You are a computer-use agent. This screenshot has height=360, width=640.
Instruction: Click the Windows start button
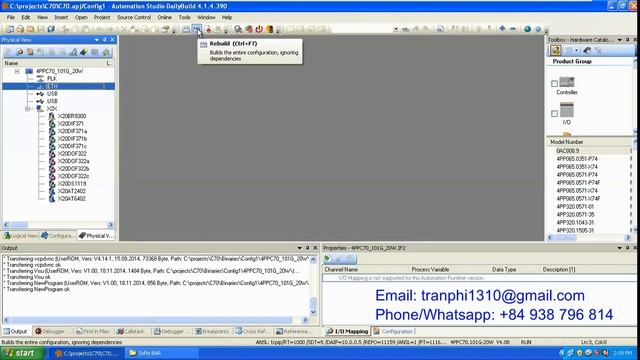[x=21, y=353]
